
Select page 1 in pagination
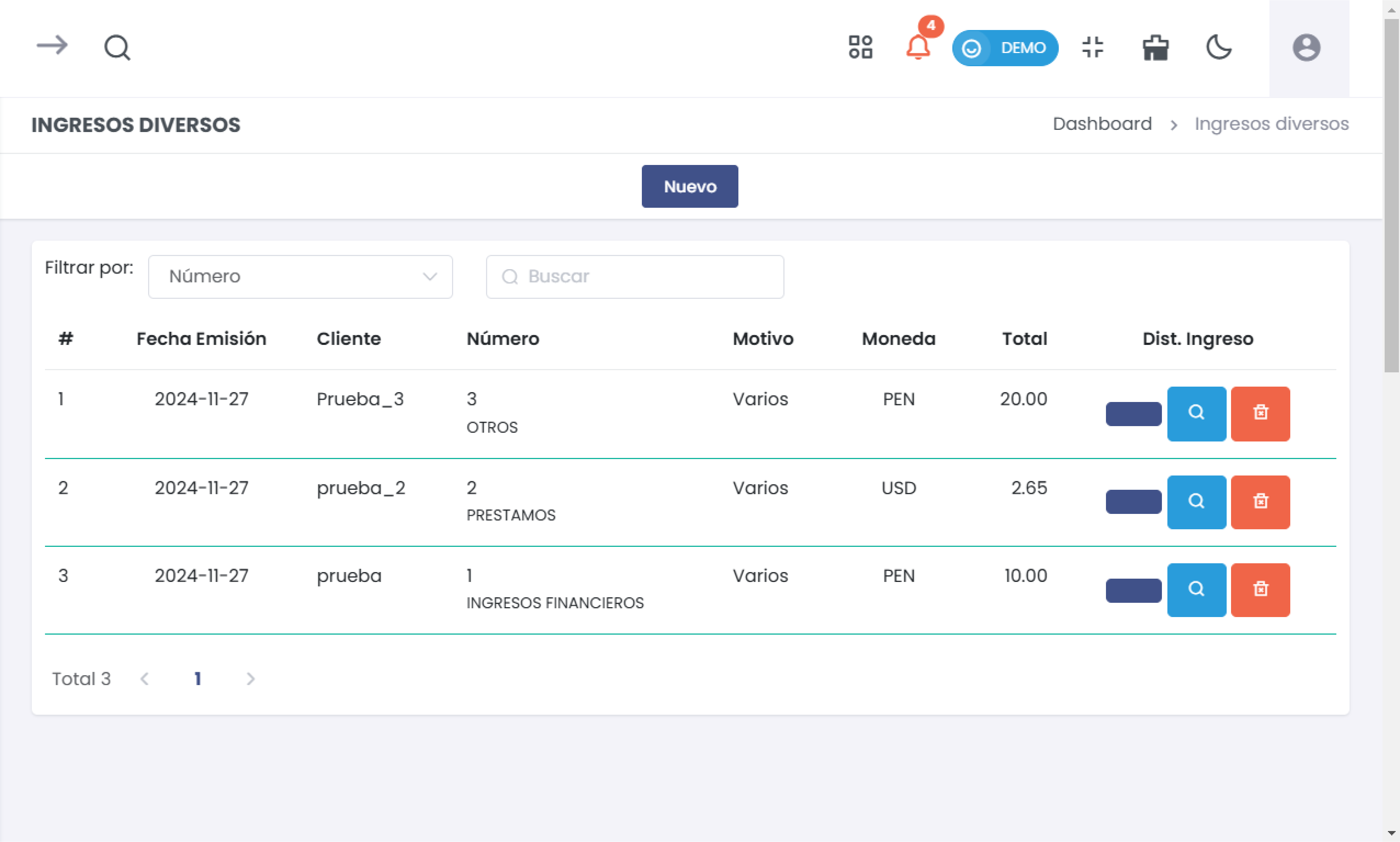coord(197,679)
